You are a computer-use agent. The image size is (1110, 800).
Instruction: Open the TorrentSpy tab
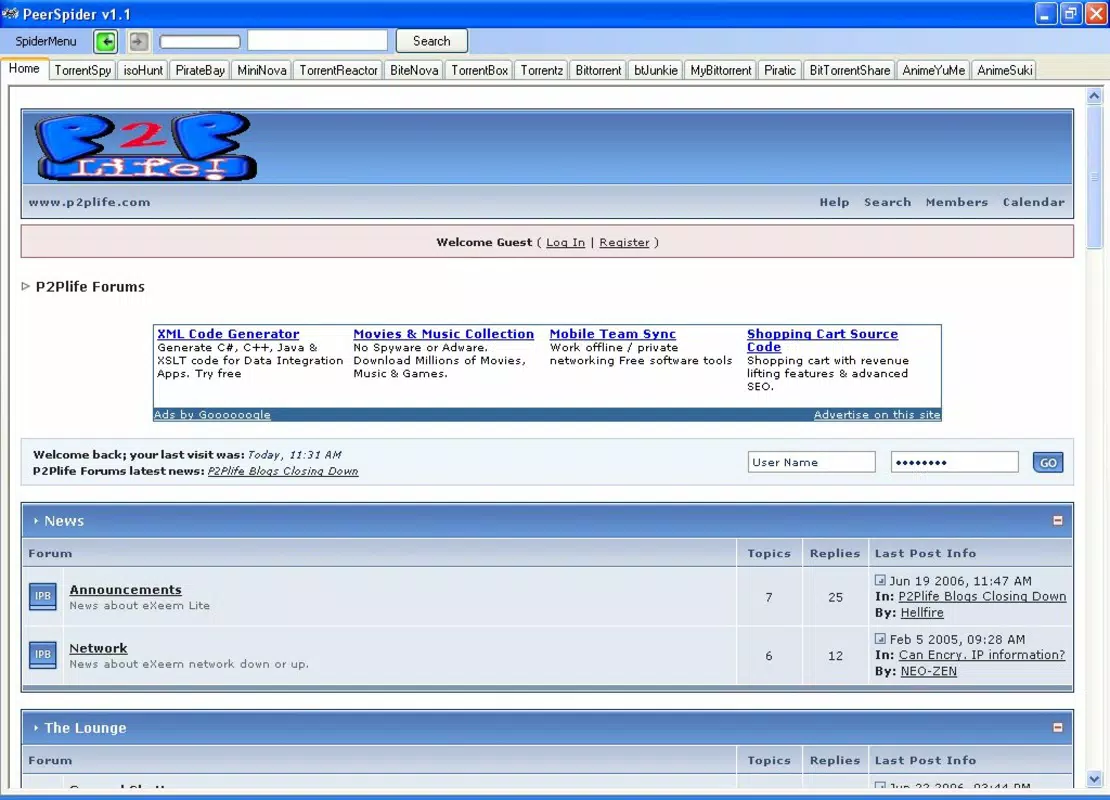[x=83, y=70]
